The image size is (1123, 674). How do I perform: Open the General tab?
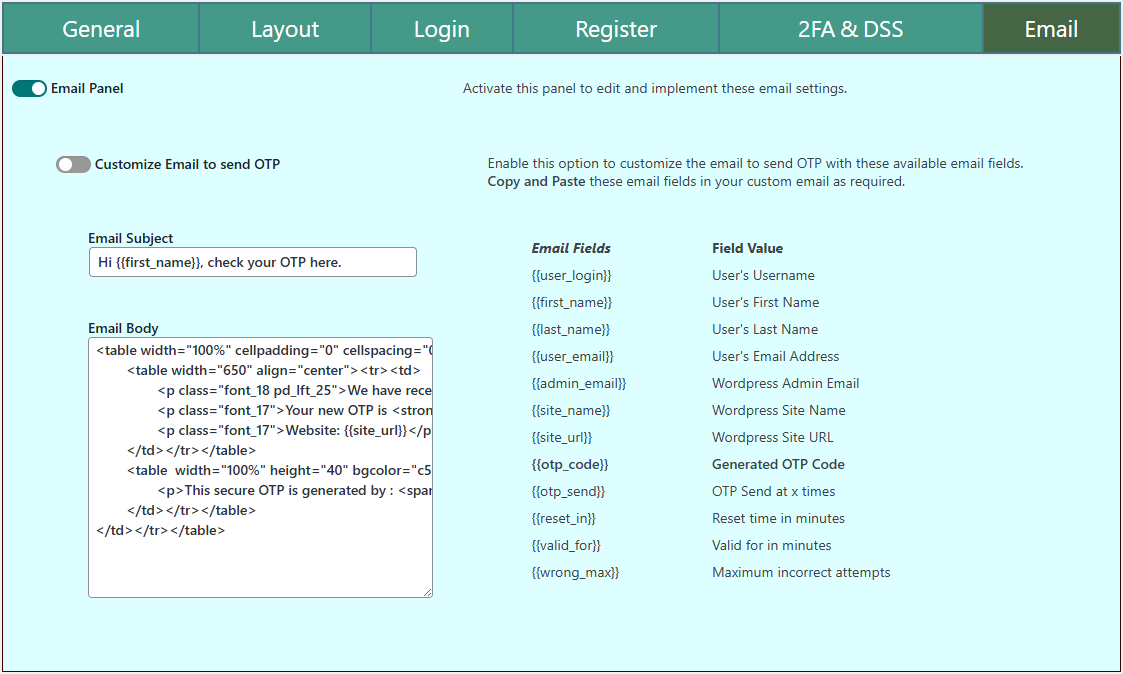coord(101,29)
